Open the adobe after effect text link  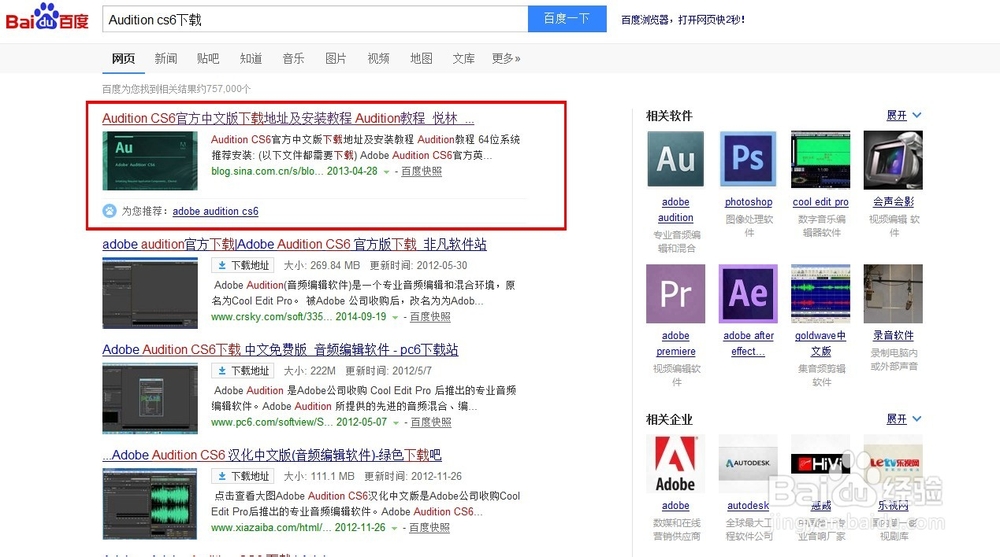748,343
